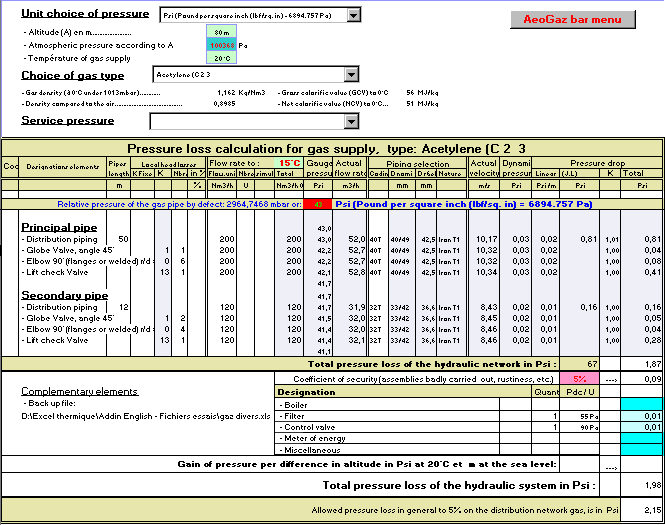Select the principal Lift check Valve row label

(55, 272)
